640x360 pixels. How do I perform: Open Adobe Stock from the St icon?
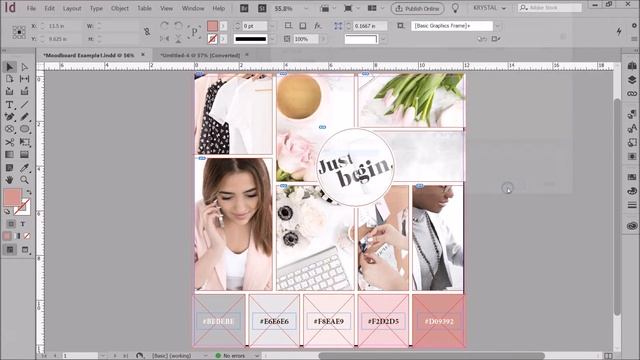[x=262, y=8]
